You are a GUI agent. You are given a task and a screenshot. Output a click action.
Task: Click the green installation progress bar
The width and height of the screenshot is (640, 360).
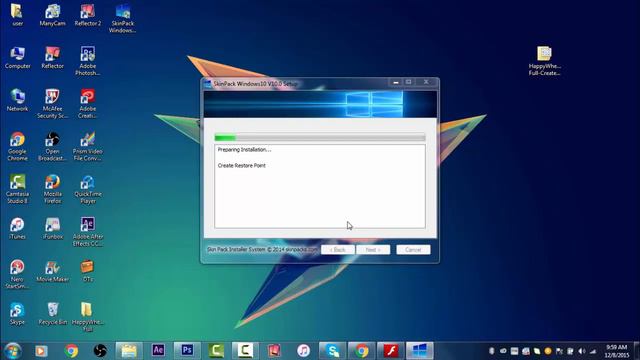tap(320, 138)
